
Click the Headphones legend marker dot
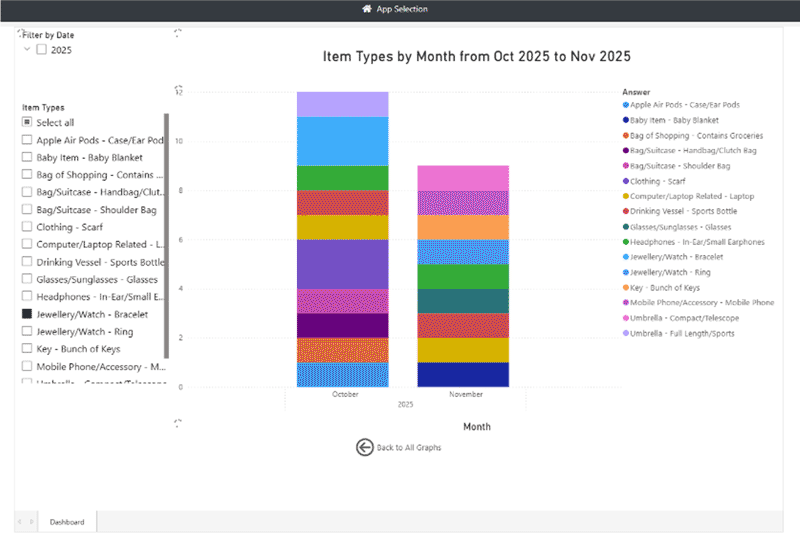[626, 242]
